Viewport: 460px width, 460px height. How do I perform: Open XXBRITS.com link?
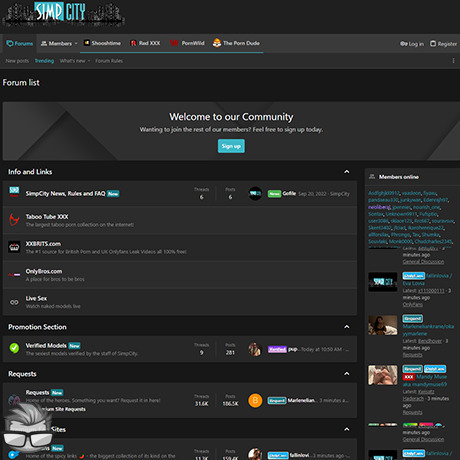tap(43, 244)
